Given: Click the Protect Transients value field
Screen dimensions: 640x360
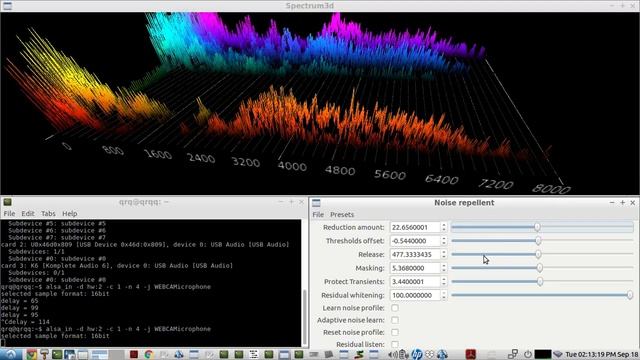Looking at the screenshot, I should coord(415,282).
